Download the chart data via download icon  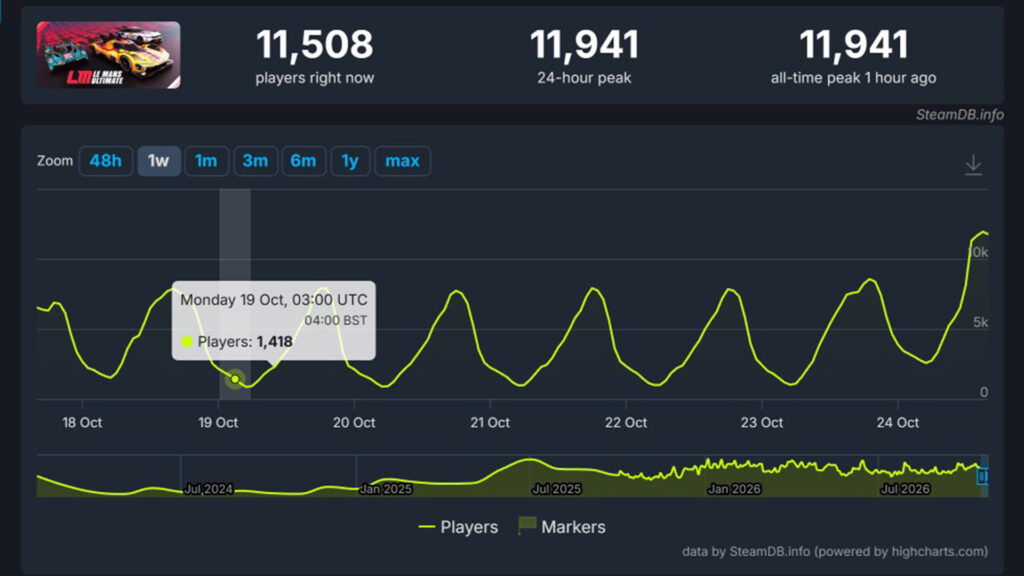(x=973, y=165)
